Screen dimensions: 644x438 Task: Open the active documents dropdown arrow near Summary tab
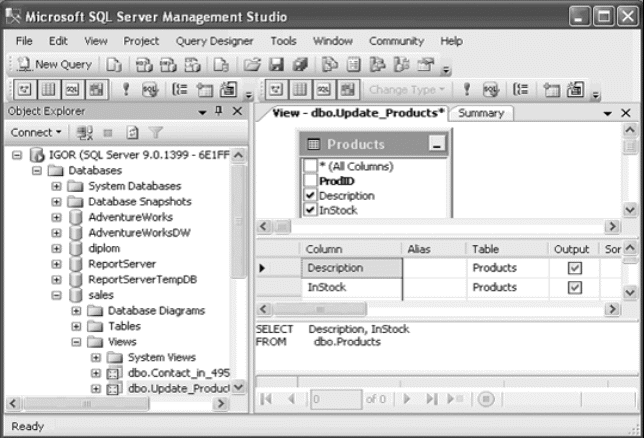(x=607, y=113)
